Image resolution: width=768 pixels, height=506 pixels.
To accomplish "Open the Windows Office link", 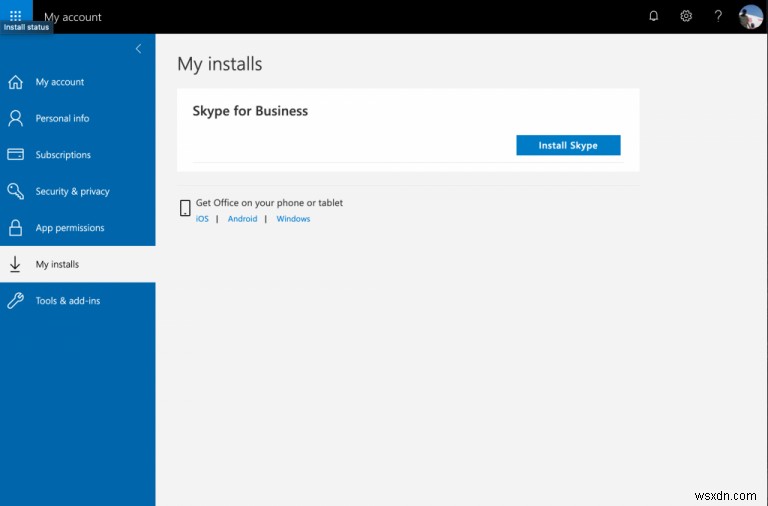I will 293,218.
